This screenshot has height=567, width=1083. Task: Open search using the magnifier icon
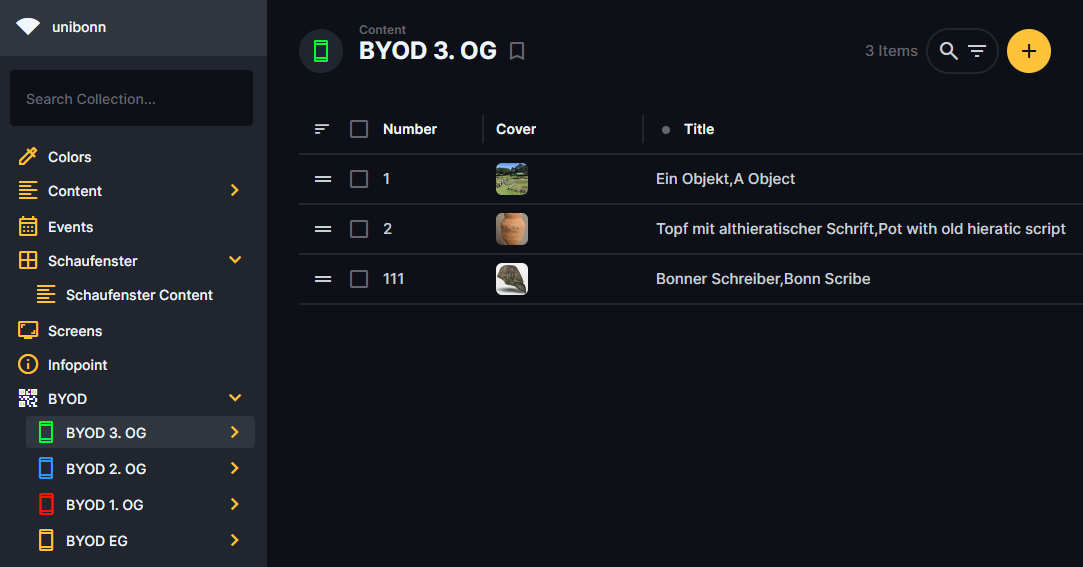pos(949,51)
